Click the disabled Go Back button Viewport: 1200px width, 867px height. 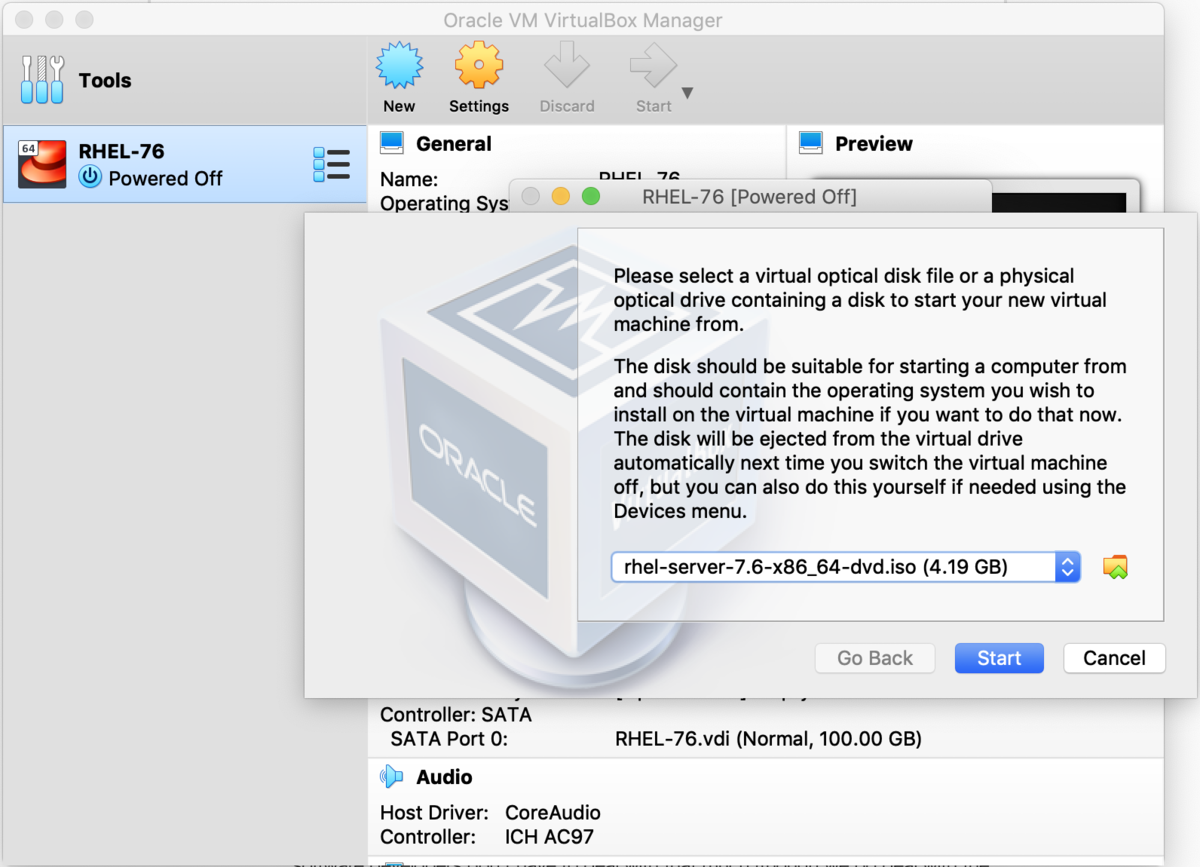[x=875, y=658]
